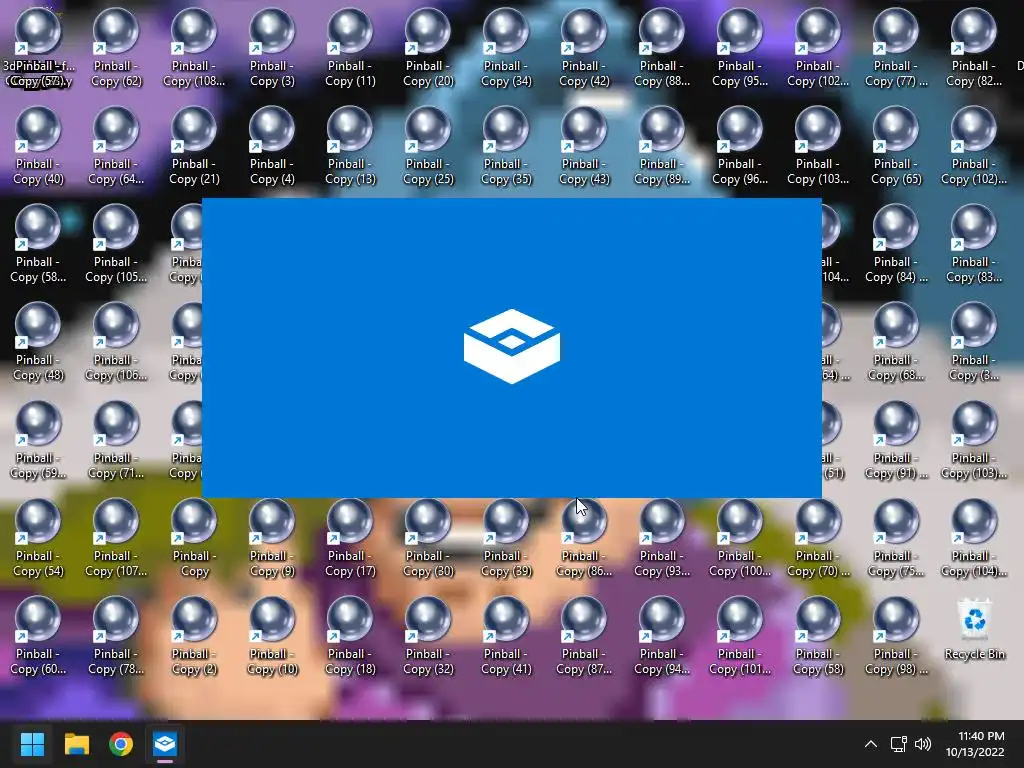Select the Pinball - Copy (98) shortcut
This screenshot has width=1024, height=768.
(896, 635)
